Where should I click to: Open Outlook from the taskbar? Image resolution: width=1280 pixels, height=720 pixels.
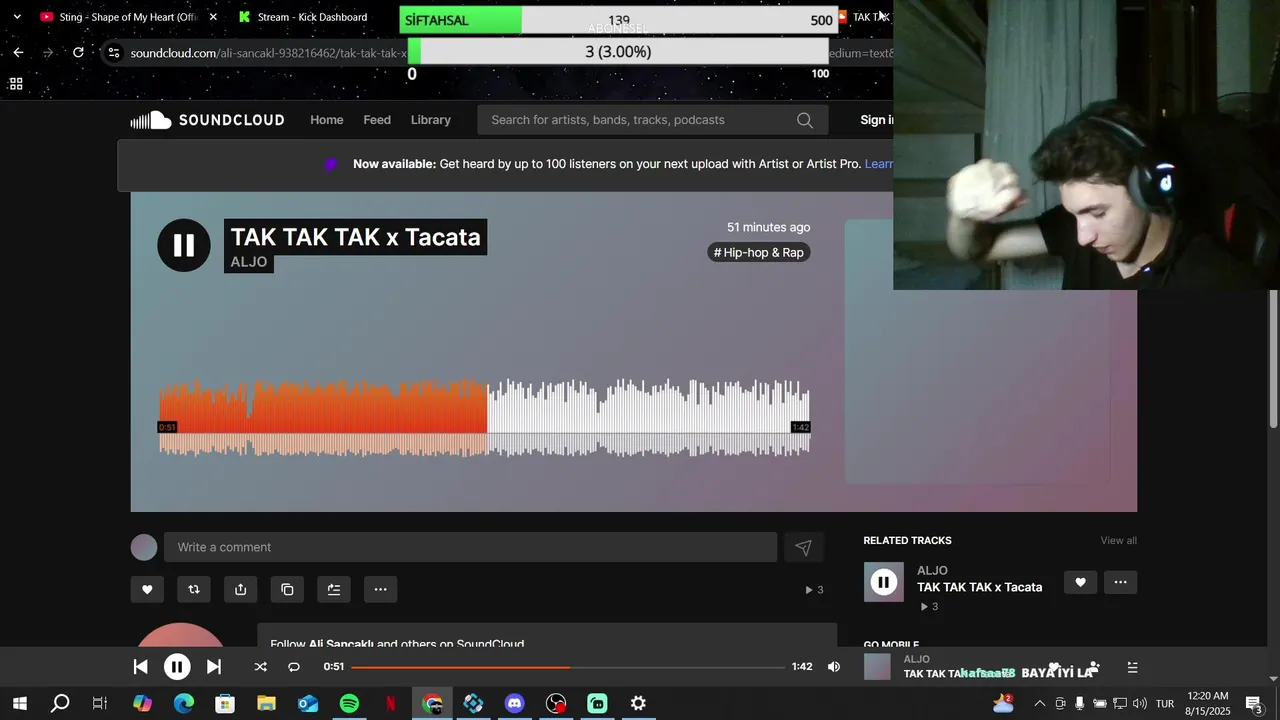[x=308, y=704]
